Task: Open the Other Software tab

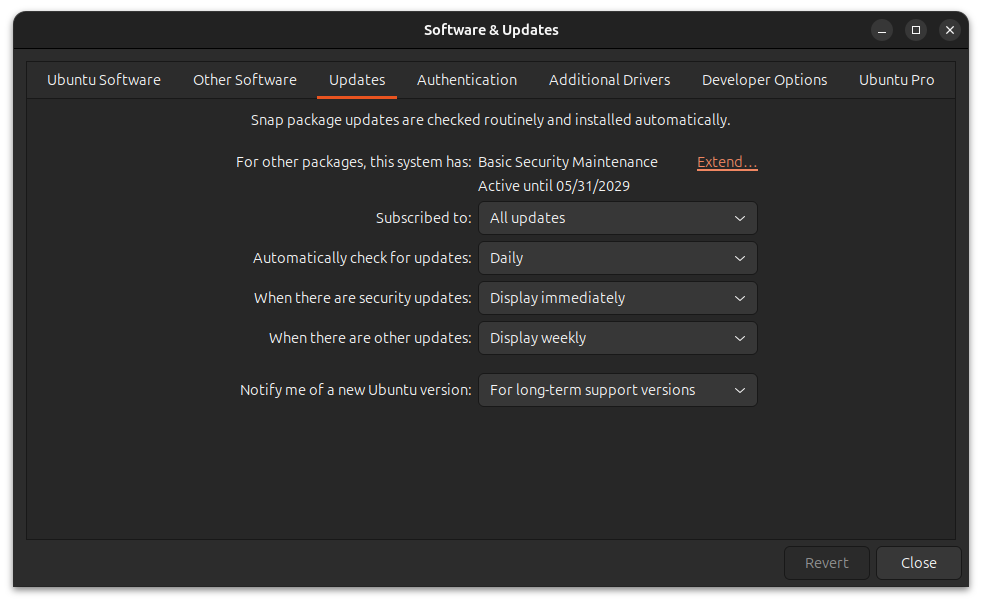Action: 245,80
